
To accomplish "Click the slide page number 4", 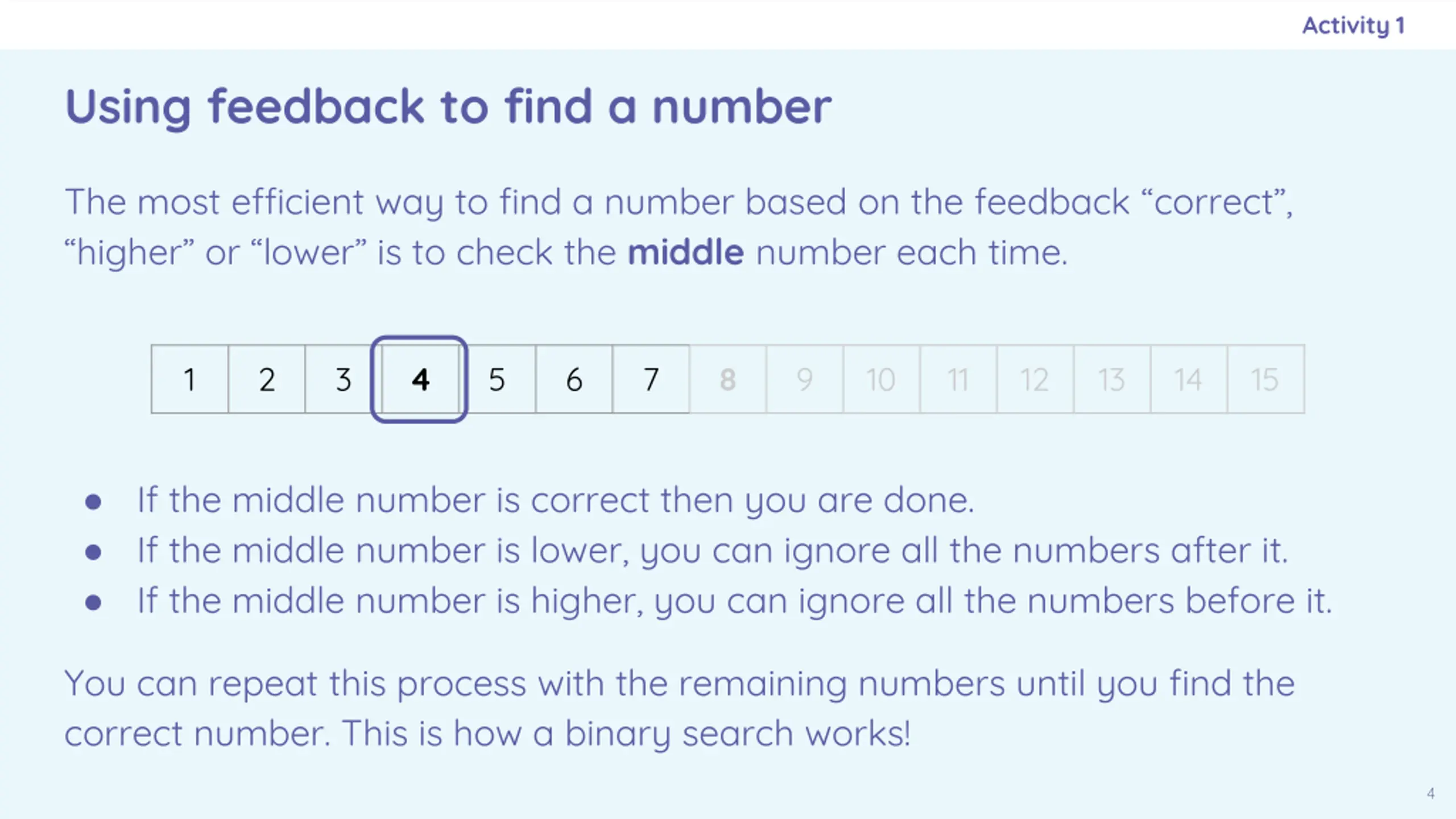I will [x=1431, y=793].
